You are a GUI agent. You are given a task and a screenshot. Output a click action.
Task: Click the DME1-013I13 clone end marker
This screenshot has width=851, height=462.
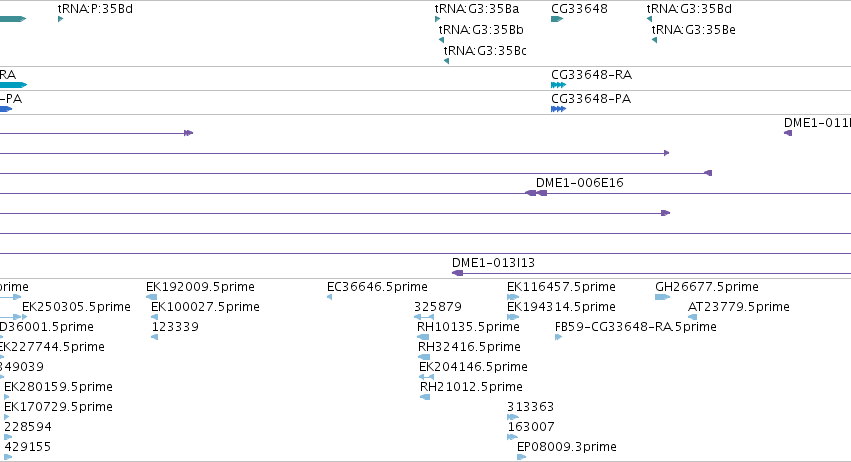coord(458,273)
